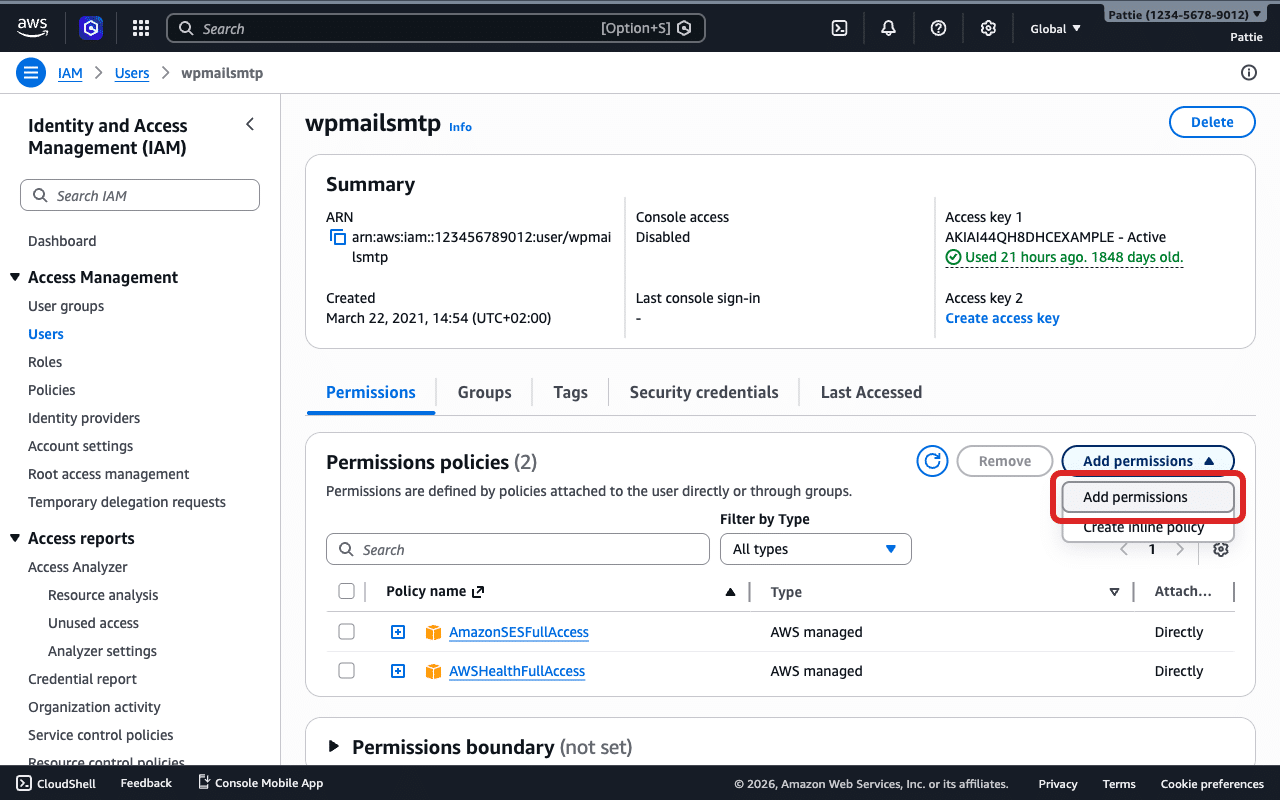Open the settings gear in top bar
Image resolution: width=1280 pixels, height=800 pixels.
(x=988, y=28)
